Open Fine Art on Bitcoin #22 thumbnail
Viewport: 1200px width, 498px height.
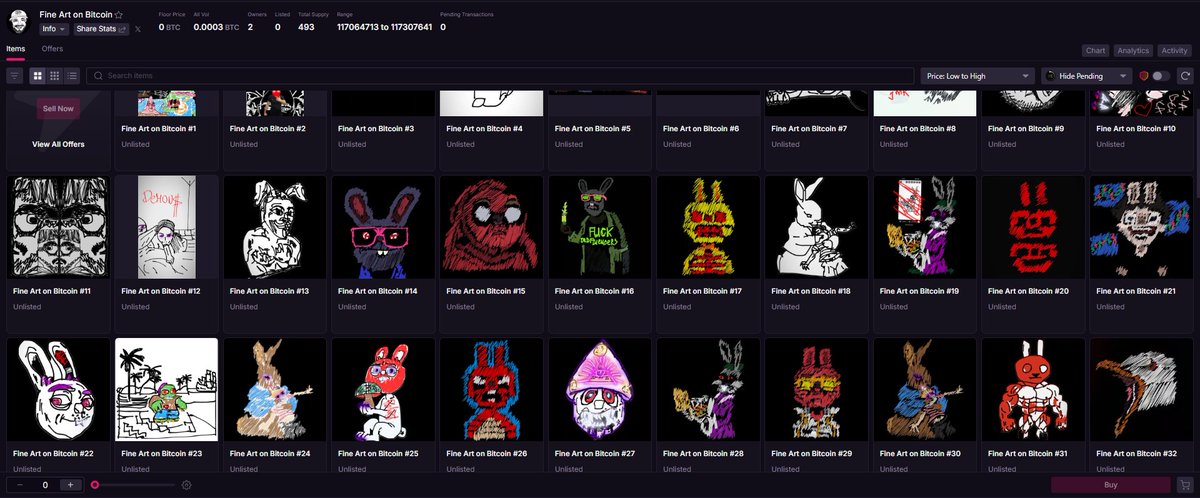pos(58,390)
